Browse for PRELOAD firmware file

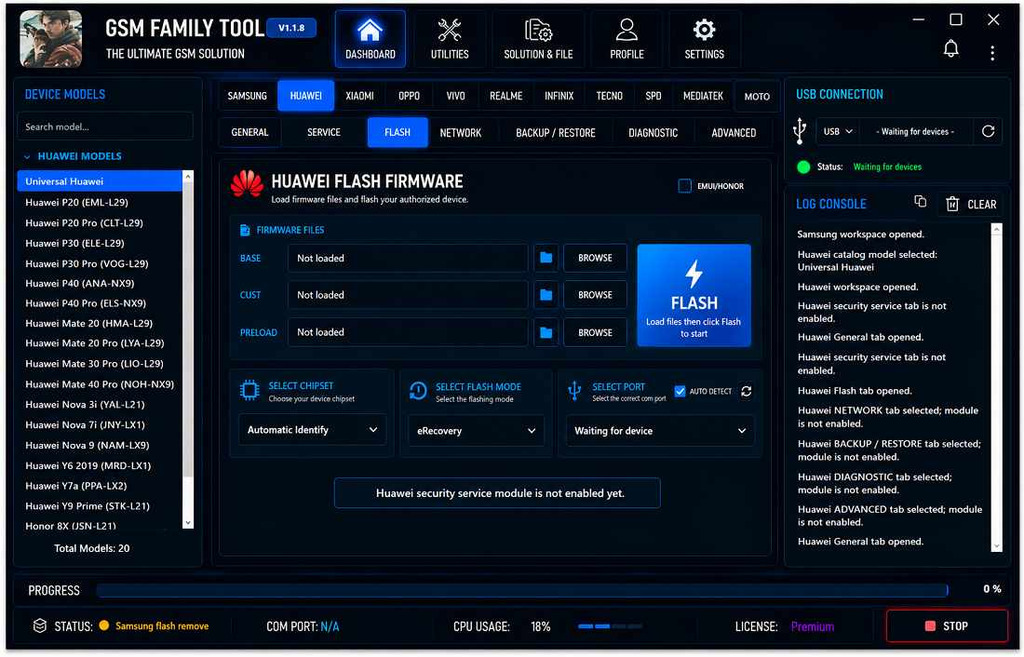[x=595, y=333]
